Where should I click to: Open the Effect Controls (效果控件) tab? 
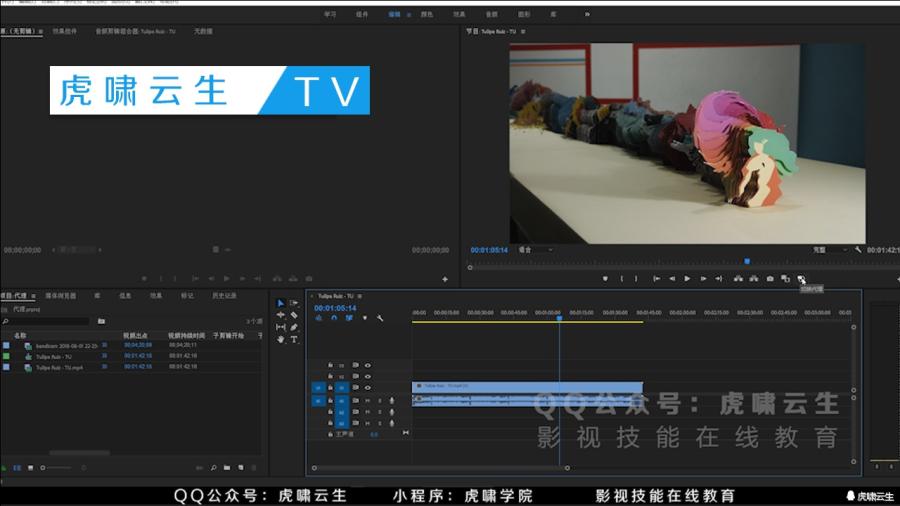(64, 32)
